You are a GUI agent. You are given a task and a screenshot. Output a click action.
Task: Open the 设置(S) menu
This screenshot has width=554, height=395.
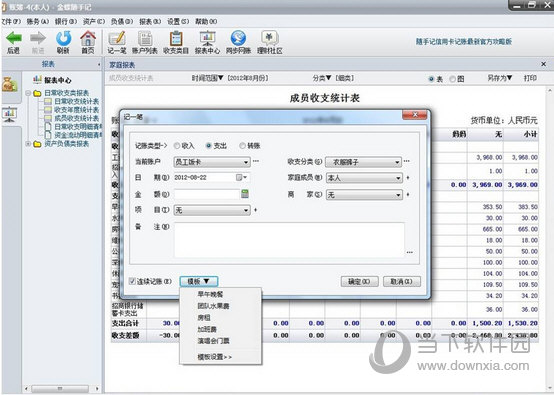(178, 22)
